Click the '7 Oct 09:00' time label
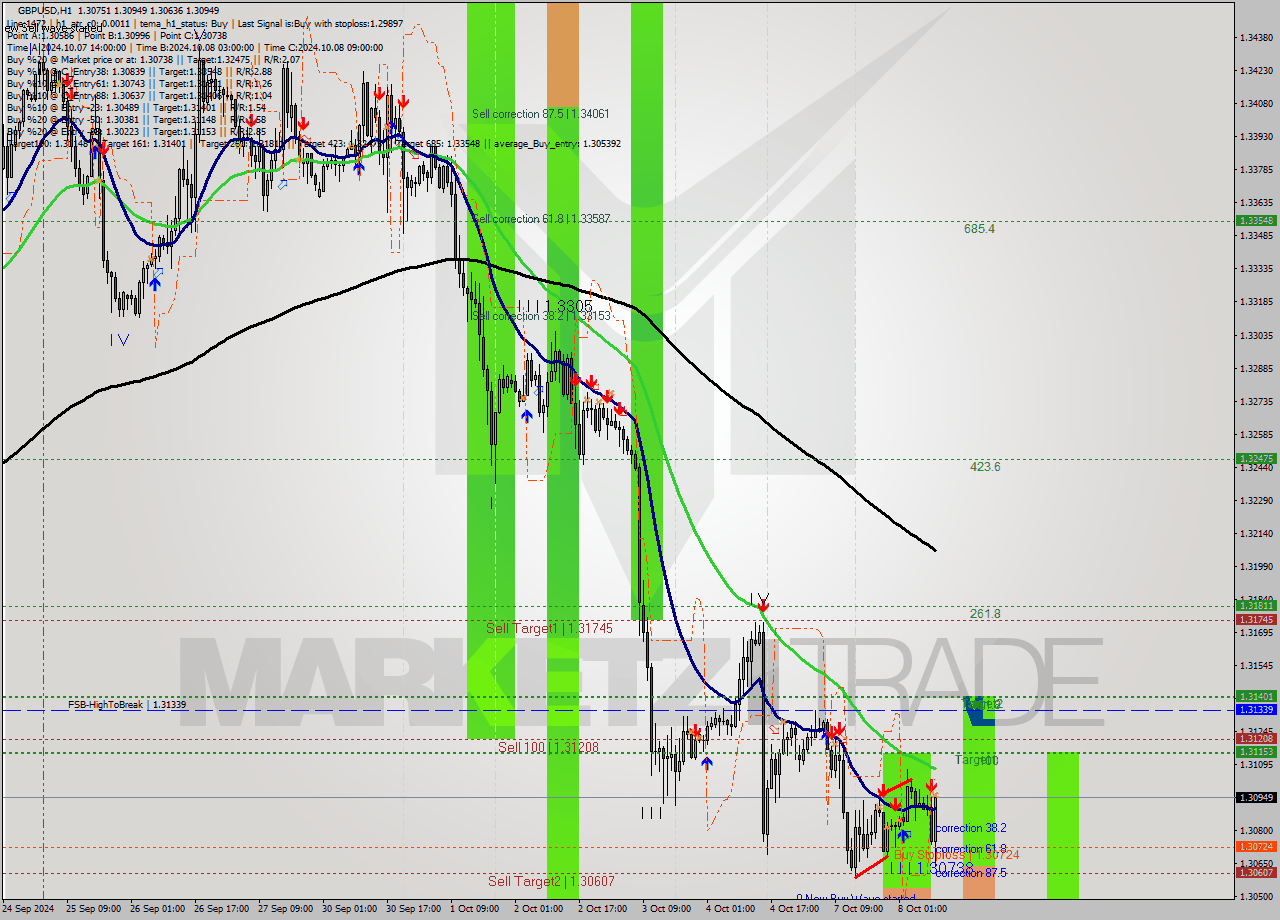Image resolution: width=1280 pixels, height=920 pixels. (858, 909)
